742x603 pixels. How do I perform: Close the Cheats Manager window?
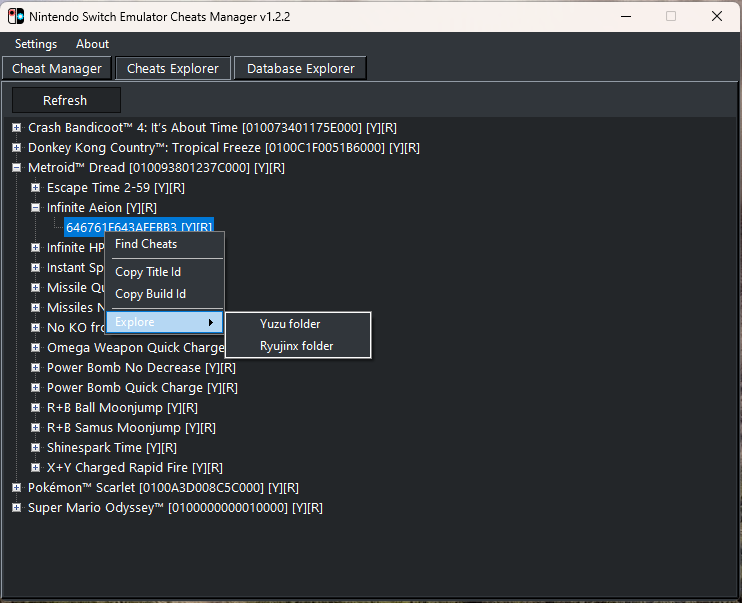click(x=717, y=17)
